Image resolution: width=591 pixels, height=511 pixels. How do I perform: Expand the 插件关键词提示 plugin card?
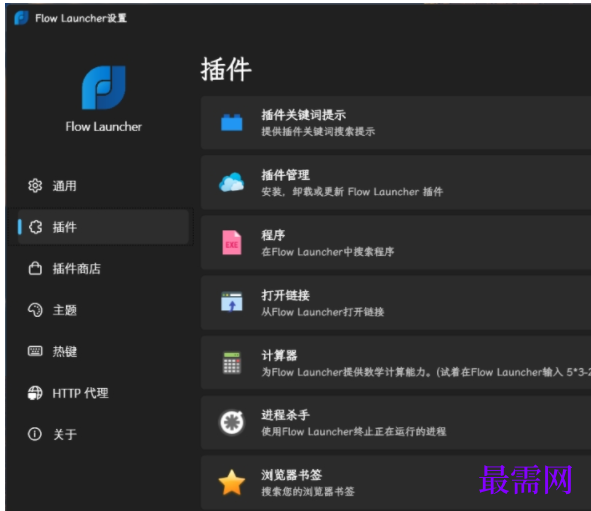point(396,122)
